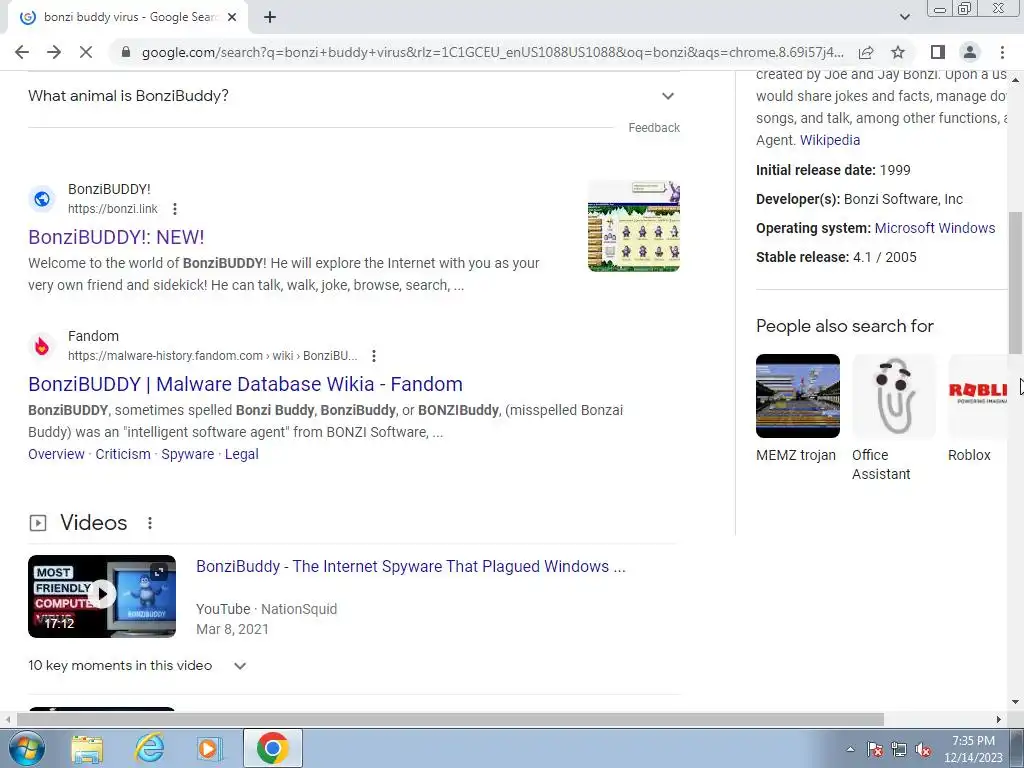Share this page via address bar icon
The height and width of the screenshot is (768, 1024).
pos(866,52)
